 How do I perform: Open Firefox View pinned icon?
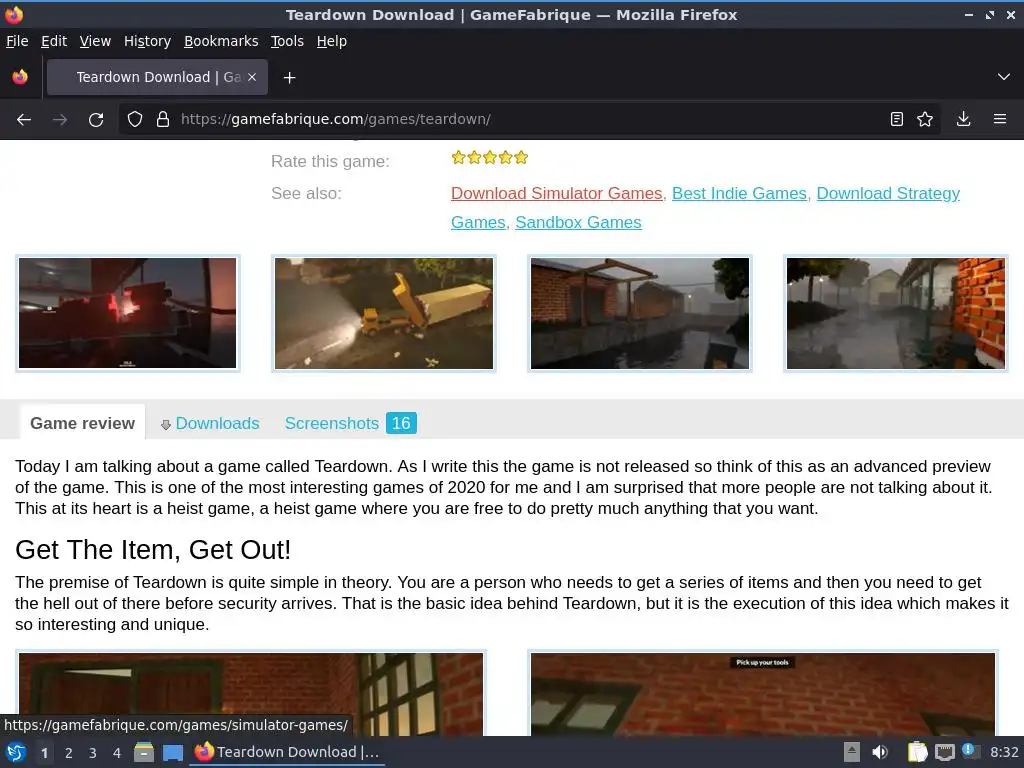point(20,77)
